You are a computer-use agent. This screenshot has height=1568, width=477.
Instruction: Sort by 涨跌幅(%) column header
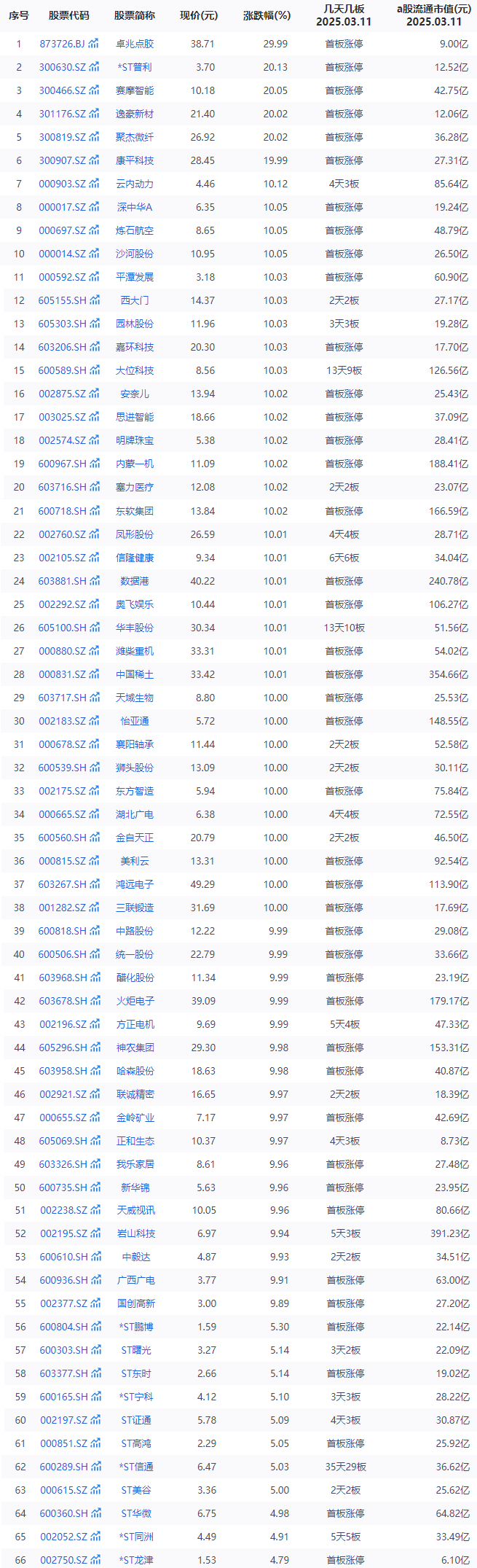click(267, 15)
